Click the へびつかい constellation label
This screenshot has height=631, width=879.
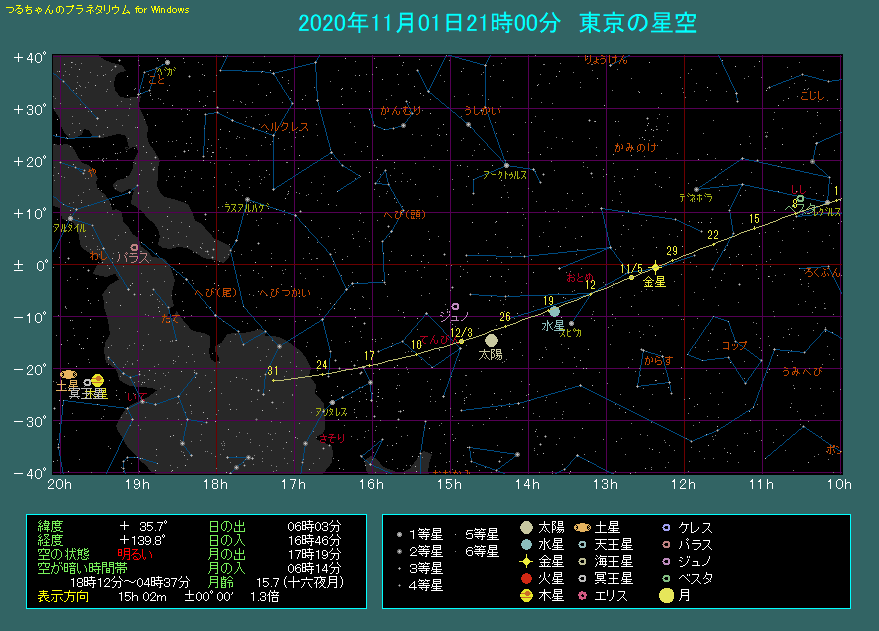[x=283, y=293]
